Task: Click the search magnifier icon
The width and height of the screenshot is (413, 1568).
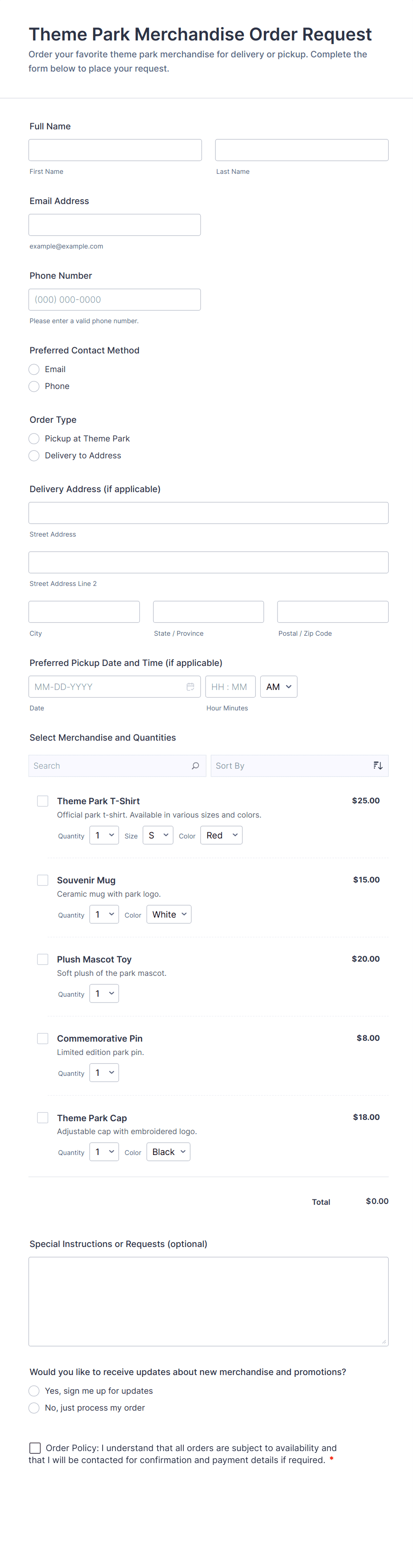Action: click(x=195, y=766)
